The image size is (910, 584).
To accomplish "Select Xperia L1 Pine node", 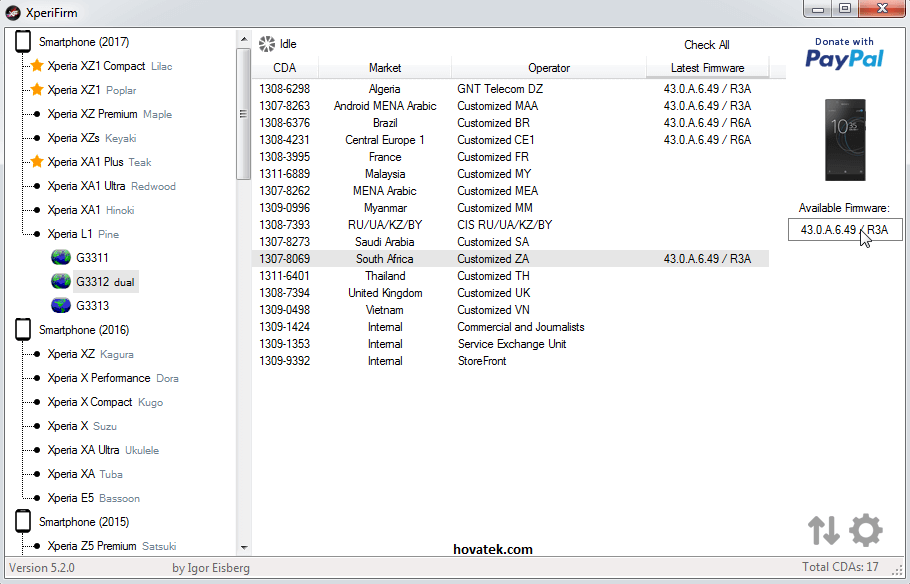I will [83, 233].
